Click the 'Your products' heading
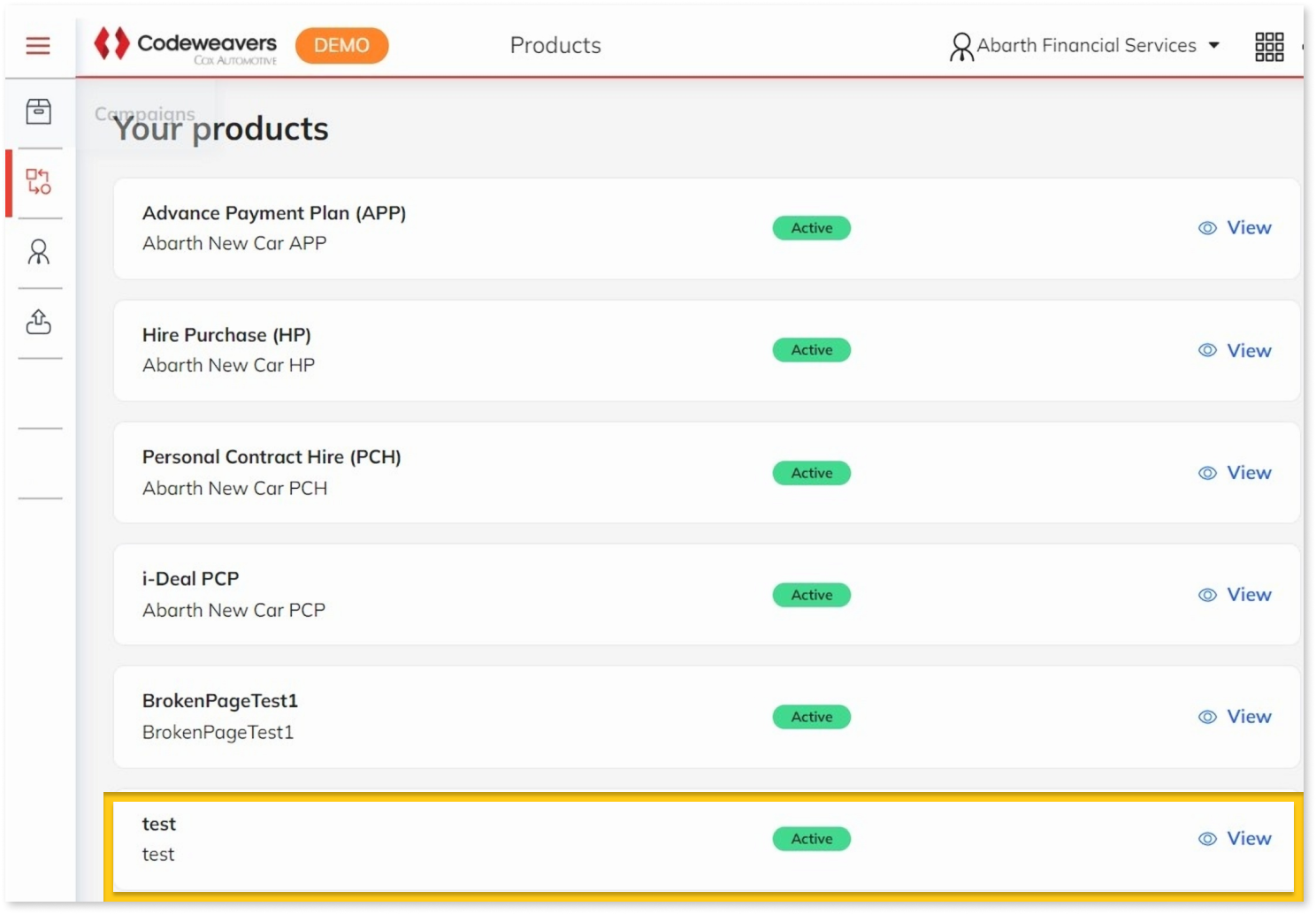This screenshot has width=1316, height=914. (x=221, y=129)
